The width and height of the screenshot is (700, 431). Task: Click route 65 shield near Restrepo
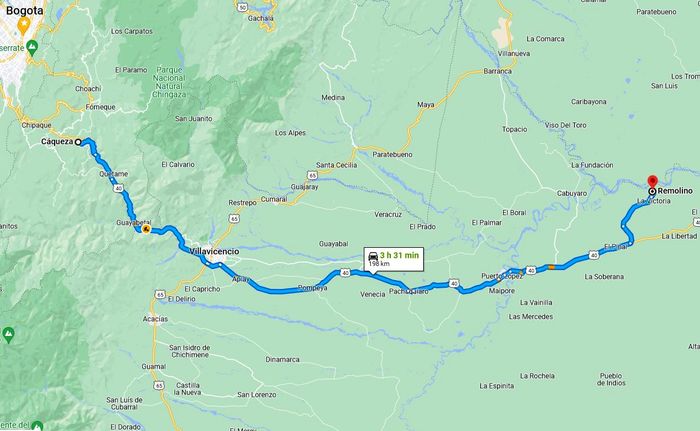click(x=234, y=218)
